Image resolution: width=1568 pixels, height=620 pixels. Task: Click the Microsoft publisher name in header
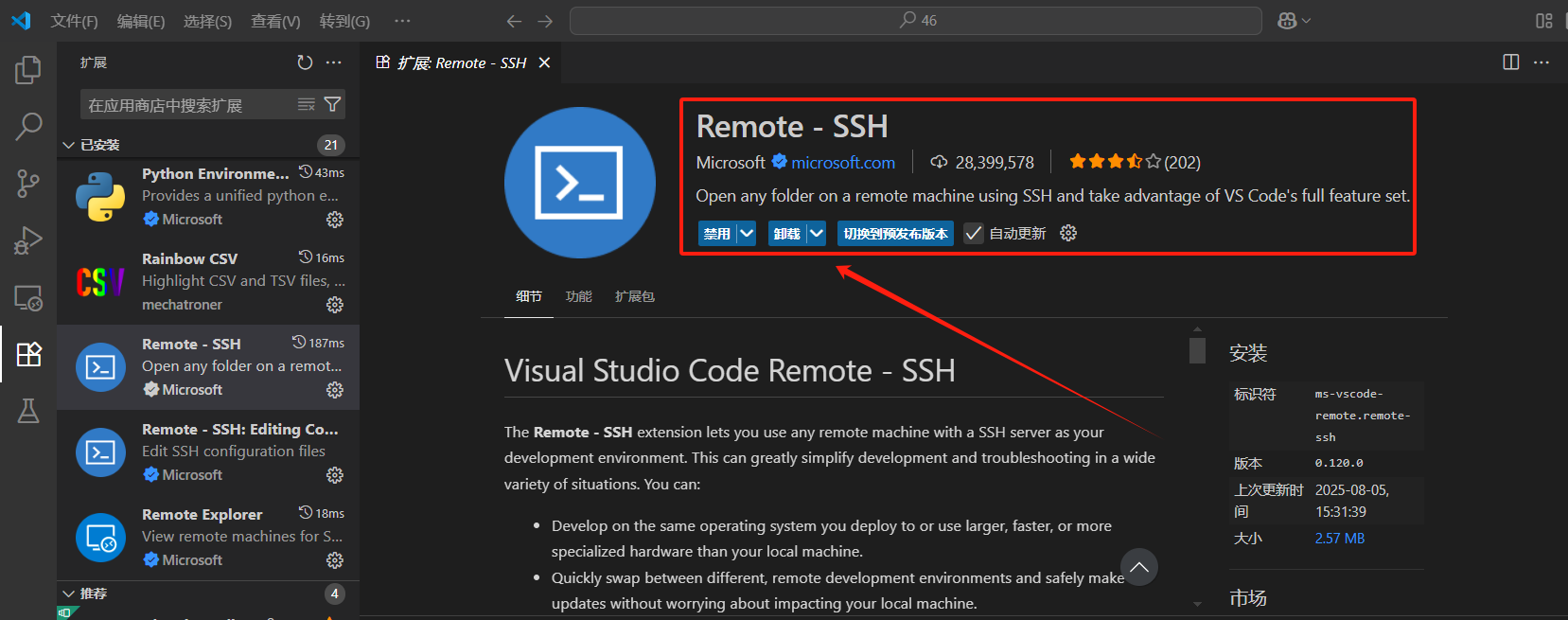point(731,162)
